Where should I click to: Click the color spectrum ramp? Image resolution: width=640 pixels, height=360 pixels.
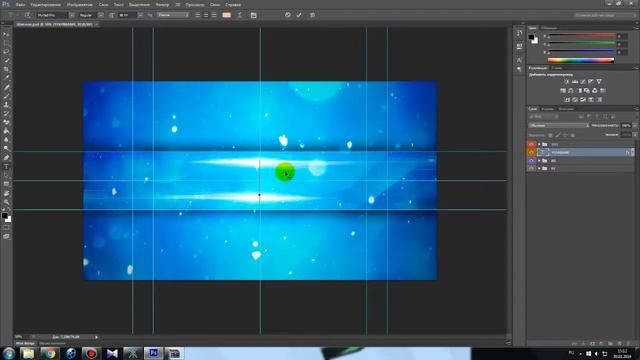581,60
